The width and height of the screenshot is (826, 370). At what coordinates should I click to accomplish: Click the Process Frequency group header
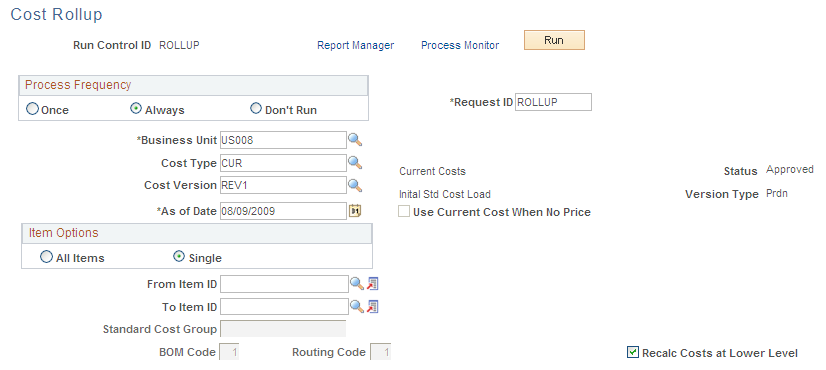click(x=193, y=85)
